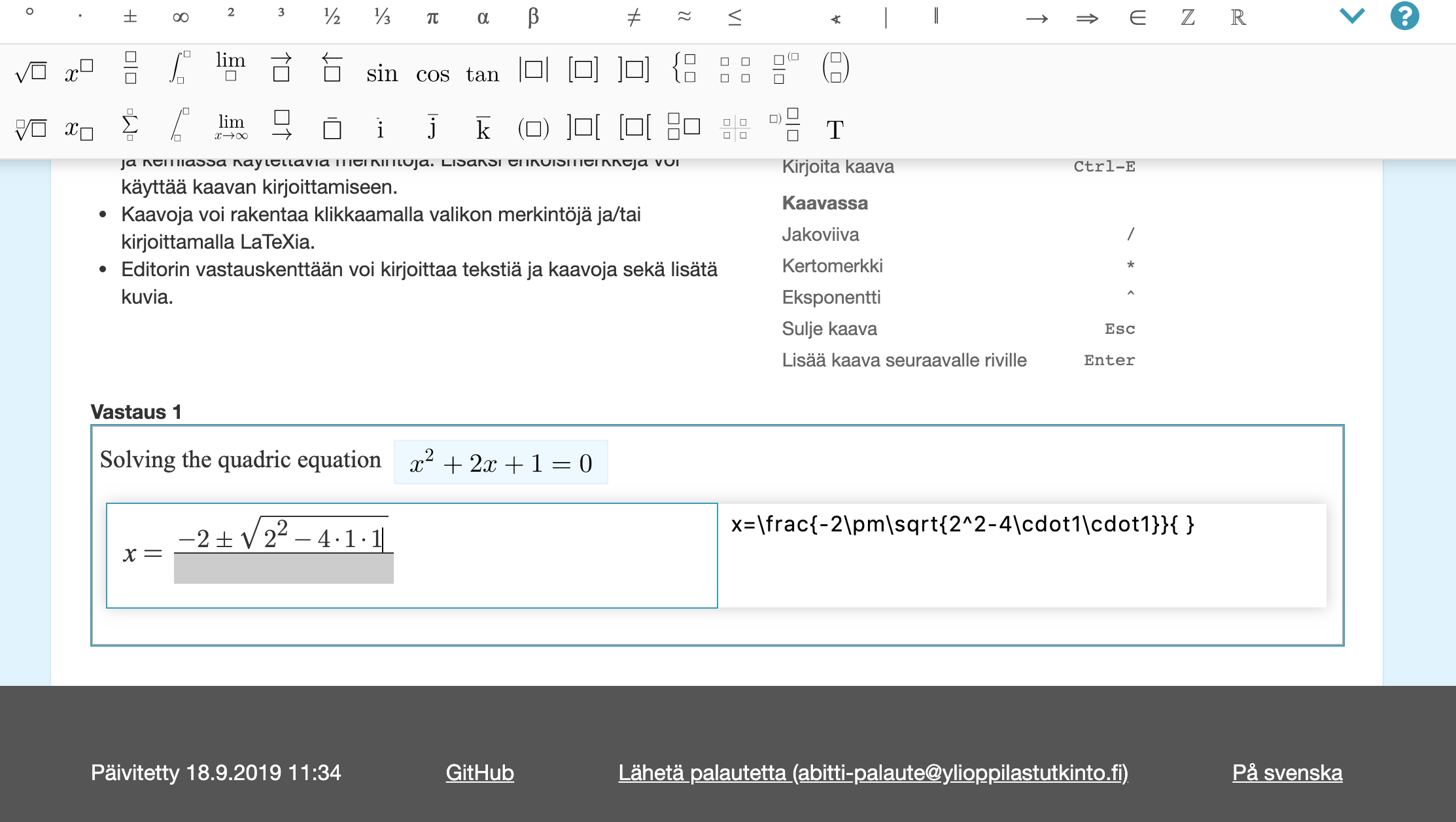Insert nth root template
1456x822 pixels.
30,128
